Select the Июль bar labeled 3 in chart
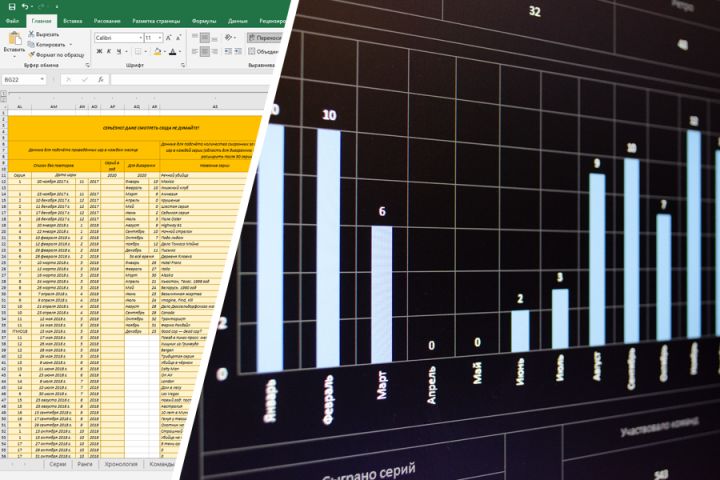The image size is (720, 480). pos(560,319)
